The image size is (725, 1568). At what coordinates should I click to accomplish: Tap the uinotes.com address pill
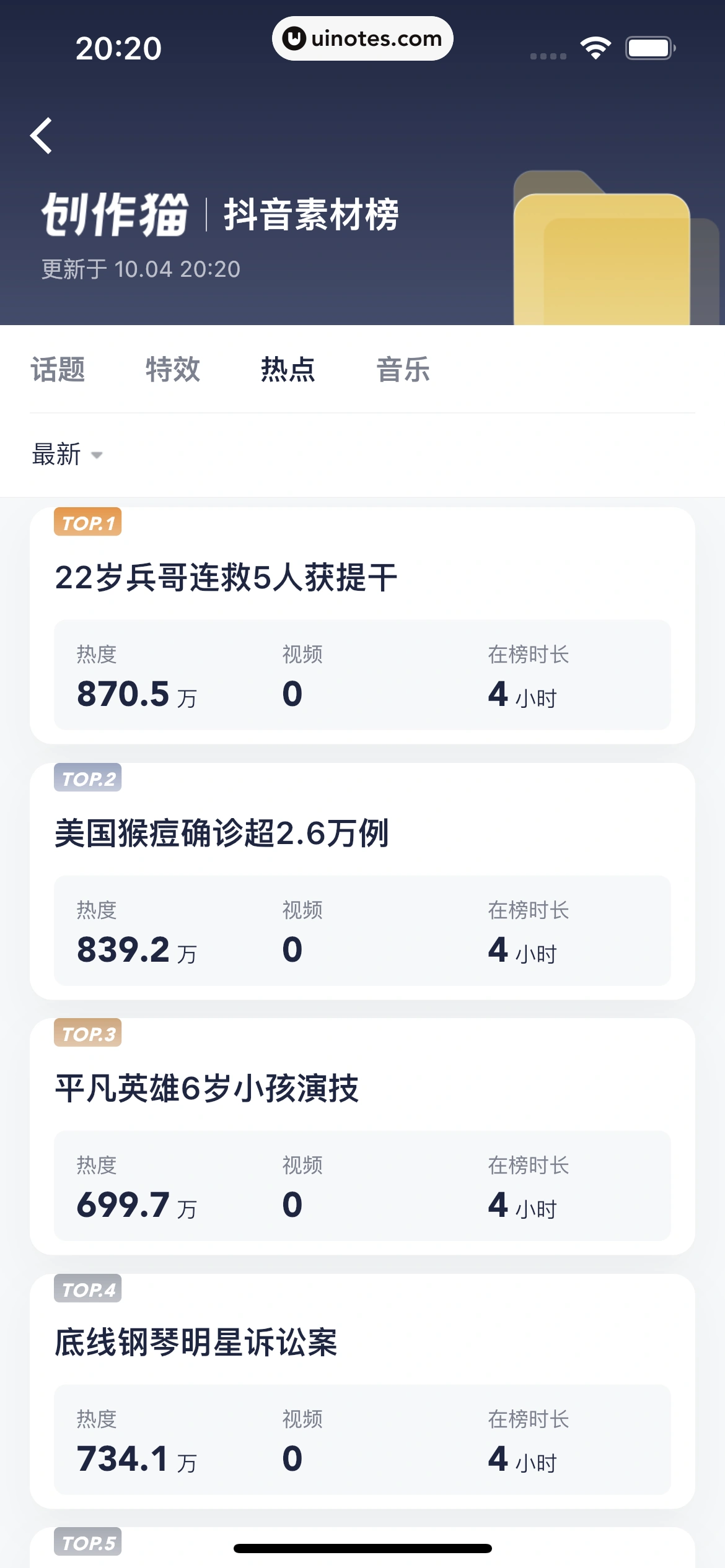[362, 38]
